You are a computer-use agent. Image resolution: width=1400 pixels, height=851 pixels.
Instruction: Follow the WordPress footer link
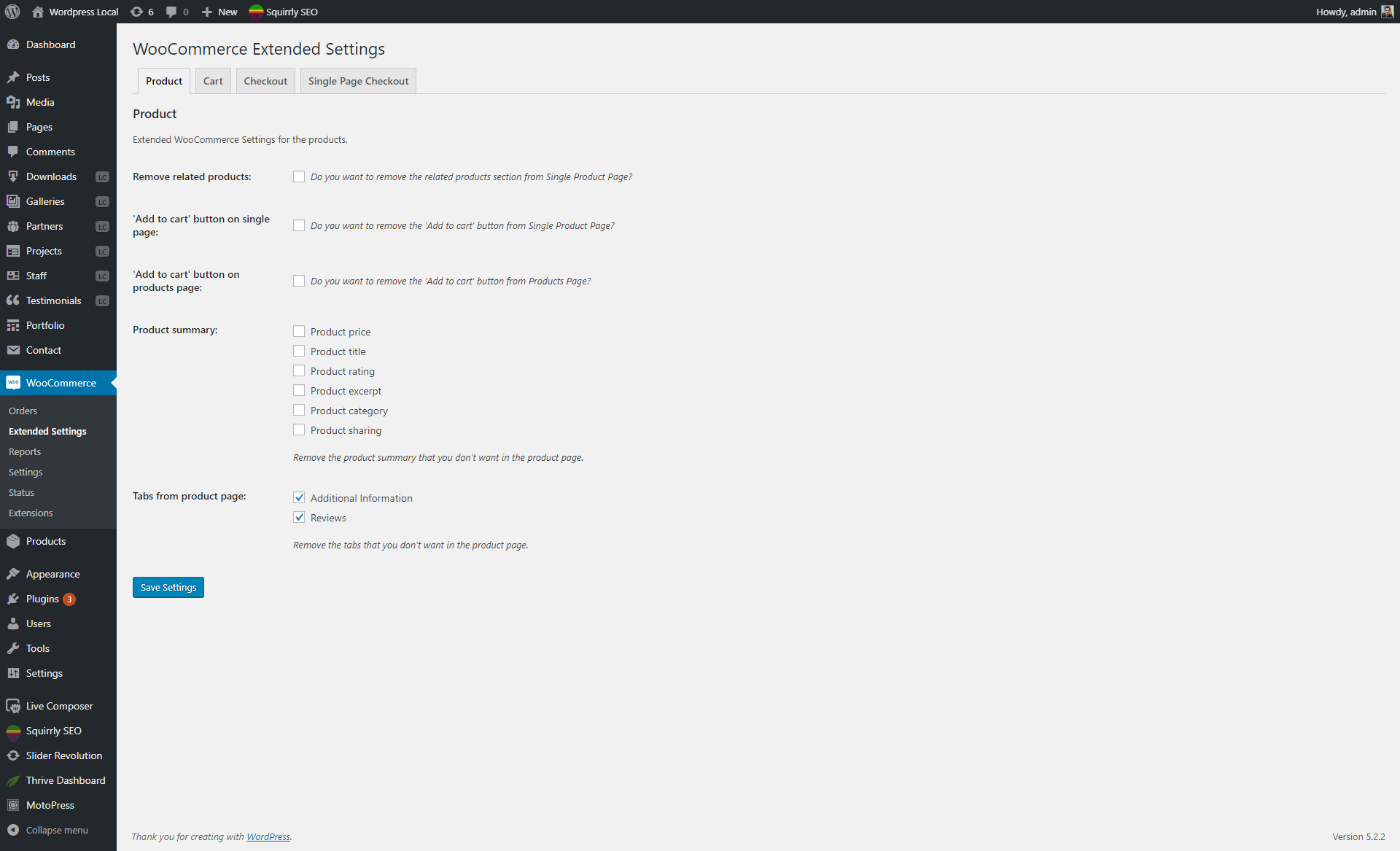tap(268, 836)
